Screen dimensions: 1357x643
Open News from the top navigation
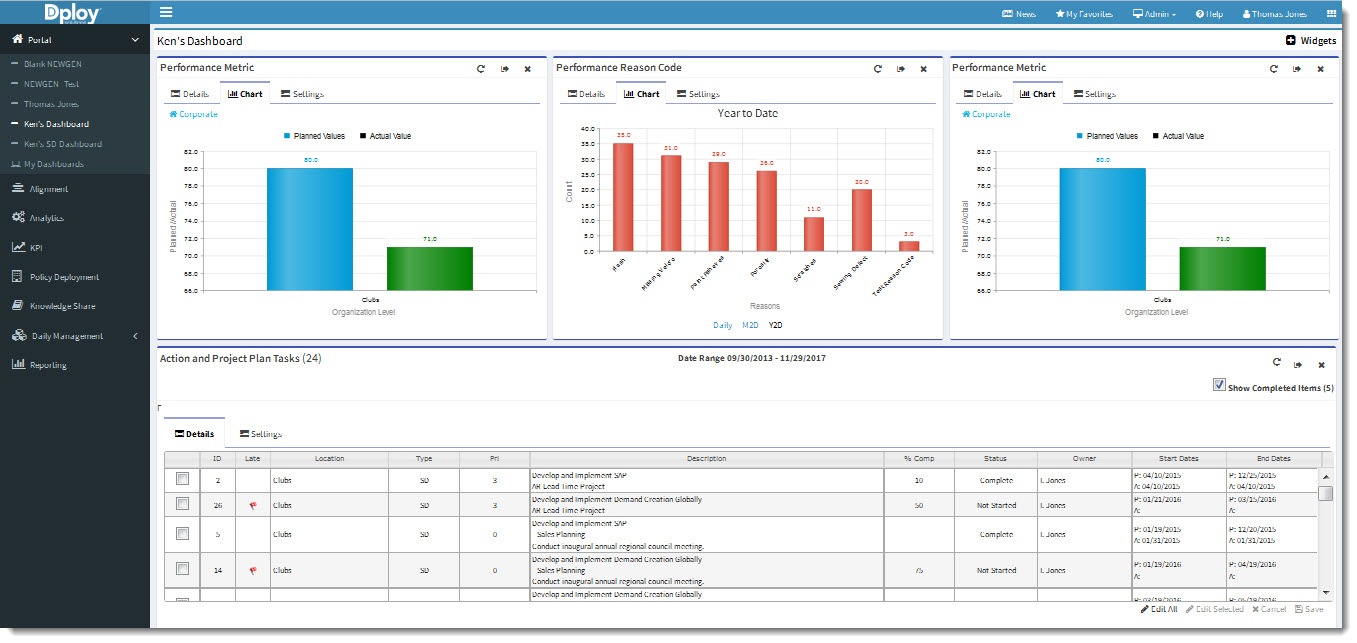tap(1017, 13)
